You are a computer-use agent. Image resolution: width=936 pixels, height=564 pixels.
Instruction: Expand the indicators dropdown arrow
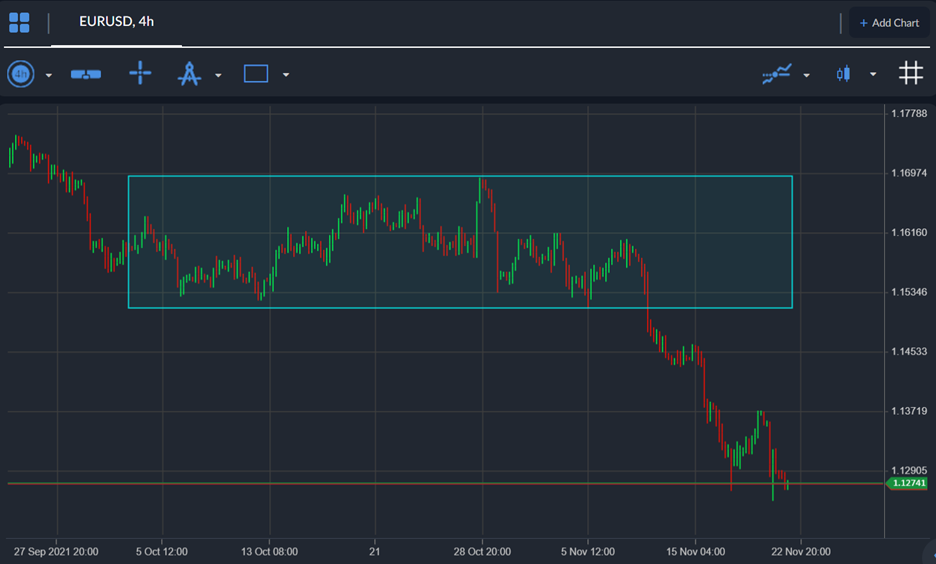click(806, 75)
